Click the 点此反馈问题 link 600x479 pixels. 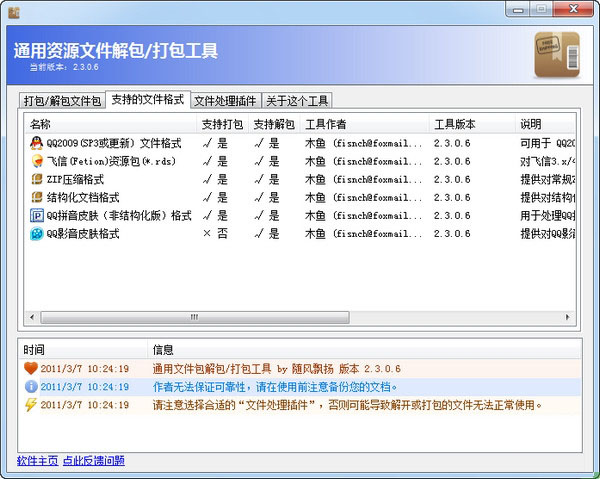94,461
